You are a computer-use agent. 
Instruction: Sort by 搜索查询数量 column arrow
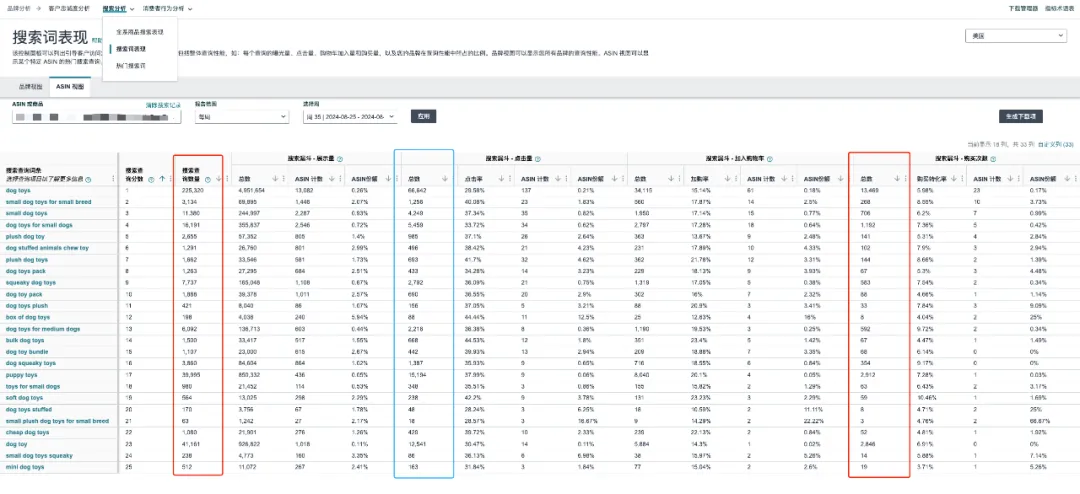[x=219, y=178]
